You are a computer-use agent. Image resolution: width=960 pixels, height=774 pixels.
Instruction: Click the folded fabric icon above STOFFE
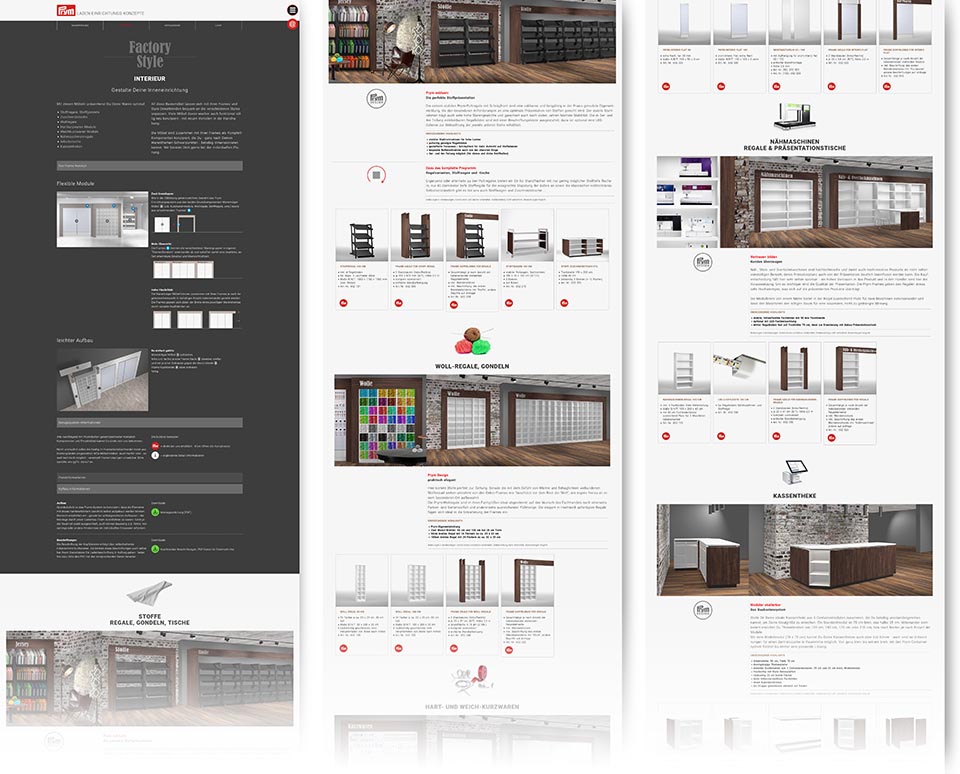coord(149,593)
